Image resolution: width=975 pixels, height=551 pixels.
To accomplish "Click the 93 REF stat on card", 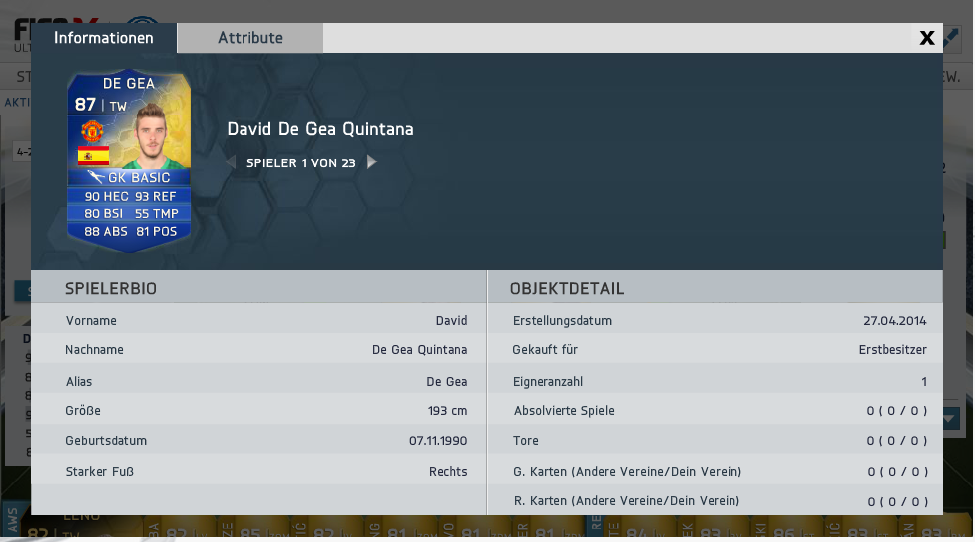I will click(x=155, y=197).
